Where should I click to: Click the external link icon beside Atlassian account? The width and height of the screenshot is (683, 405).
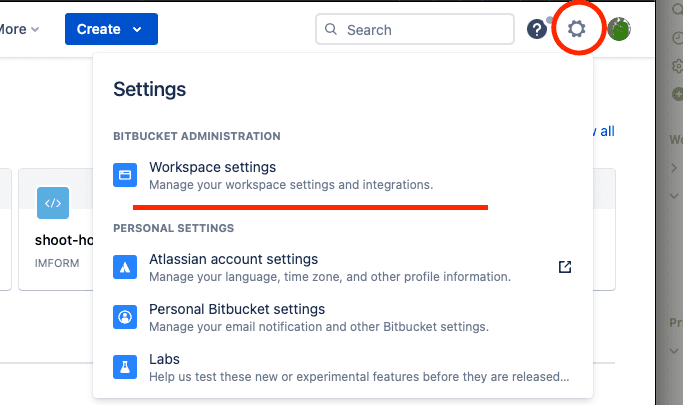565,267
